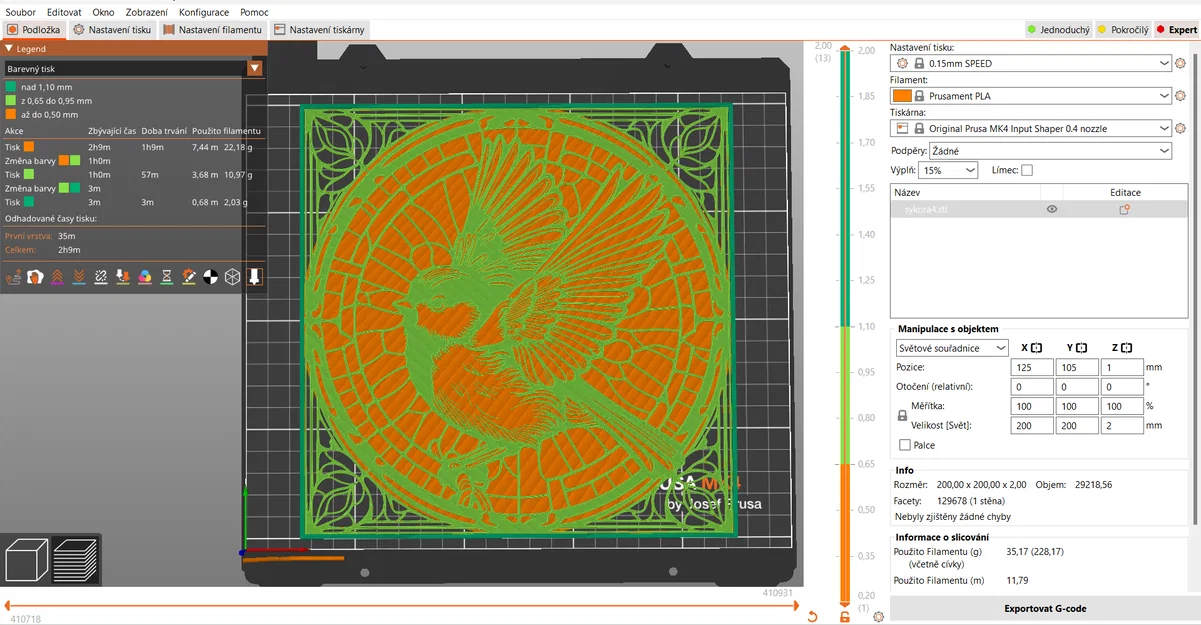
Task: Switch to sliced layers preview icon
Action: [74, 560]
